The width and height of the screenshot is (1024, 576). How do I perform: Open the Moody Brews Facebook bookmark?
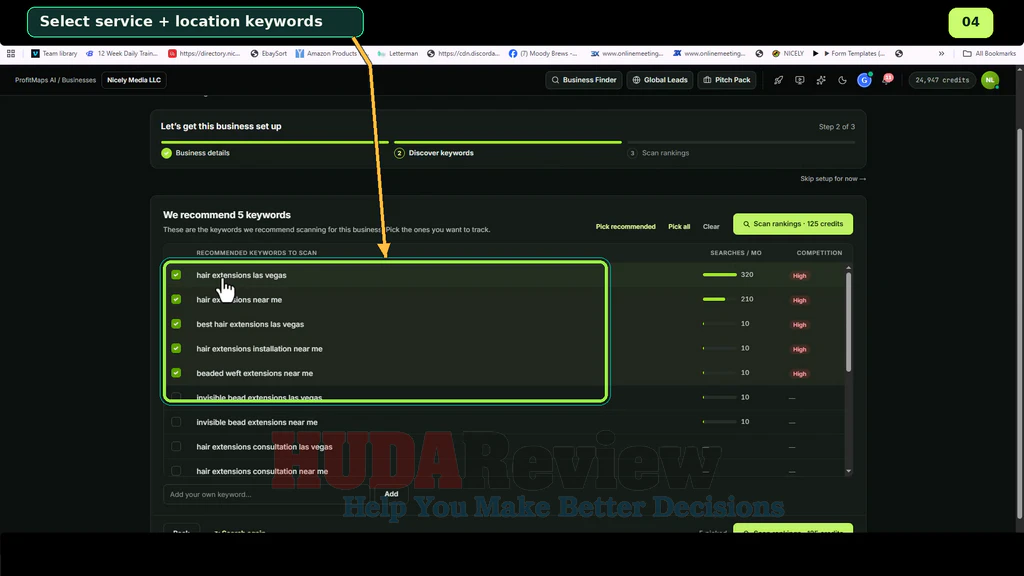click(543, 54)
